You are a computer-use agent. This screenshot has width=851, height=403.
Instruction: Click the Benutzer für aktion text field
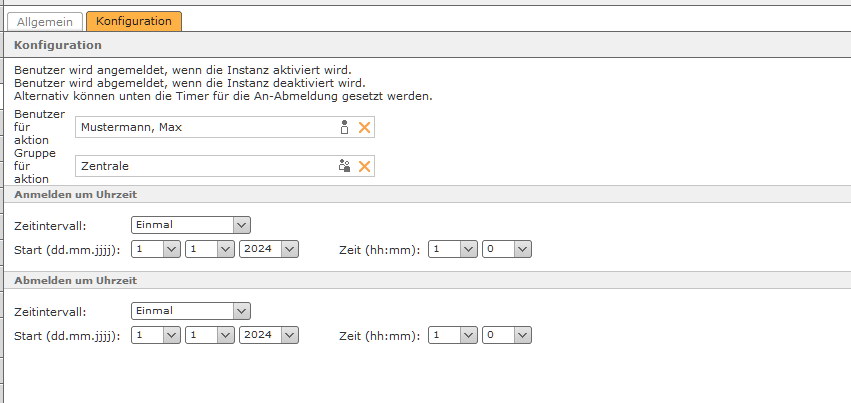coord(204,127)
